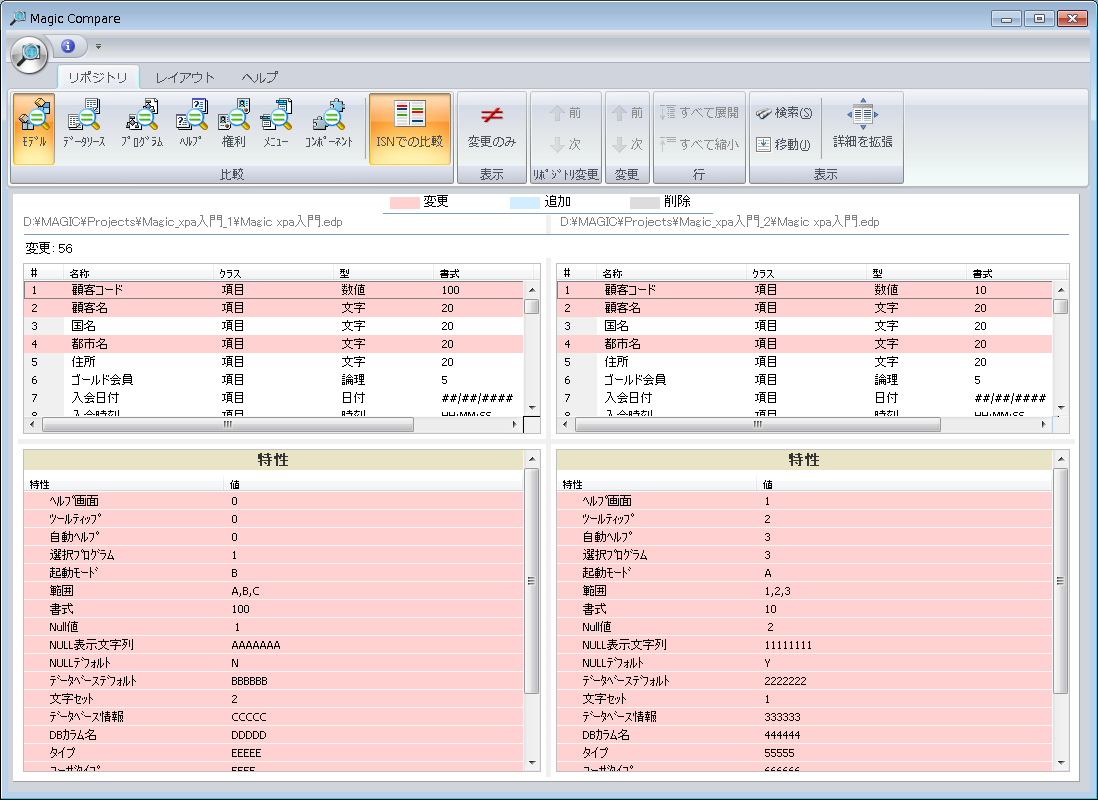This screenshot has height=800, width=1098.
Task: Click the 変更: 56 change count label
Action: pos(48,249)
